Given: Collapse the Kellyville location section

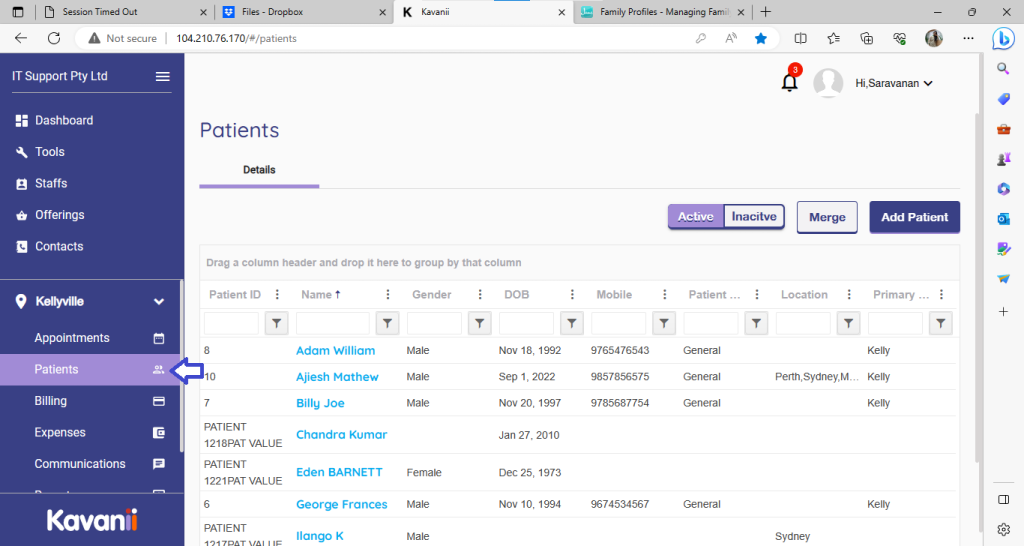Looking at the screenshot, I should [158, 301].
